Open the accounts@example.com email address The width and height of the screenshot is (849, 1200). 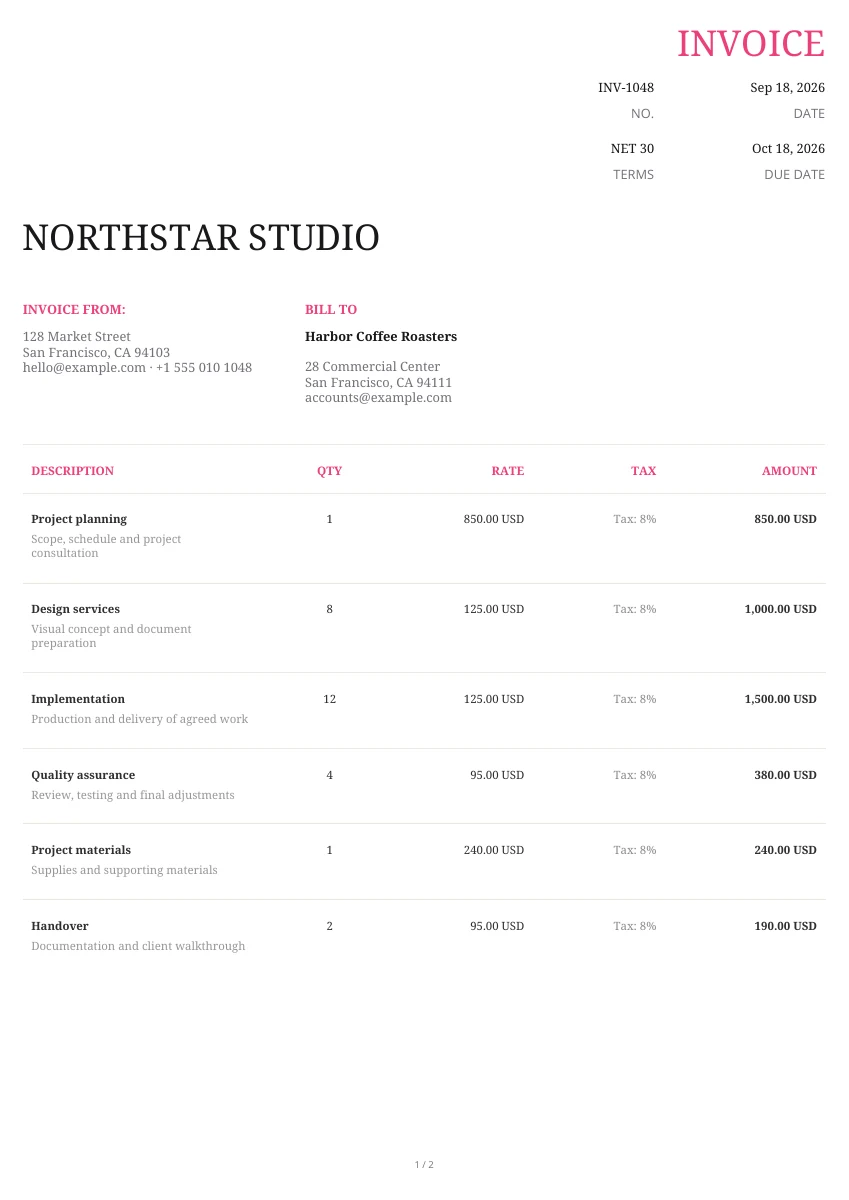pos(378,398)
